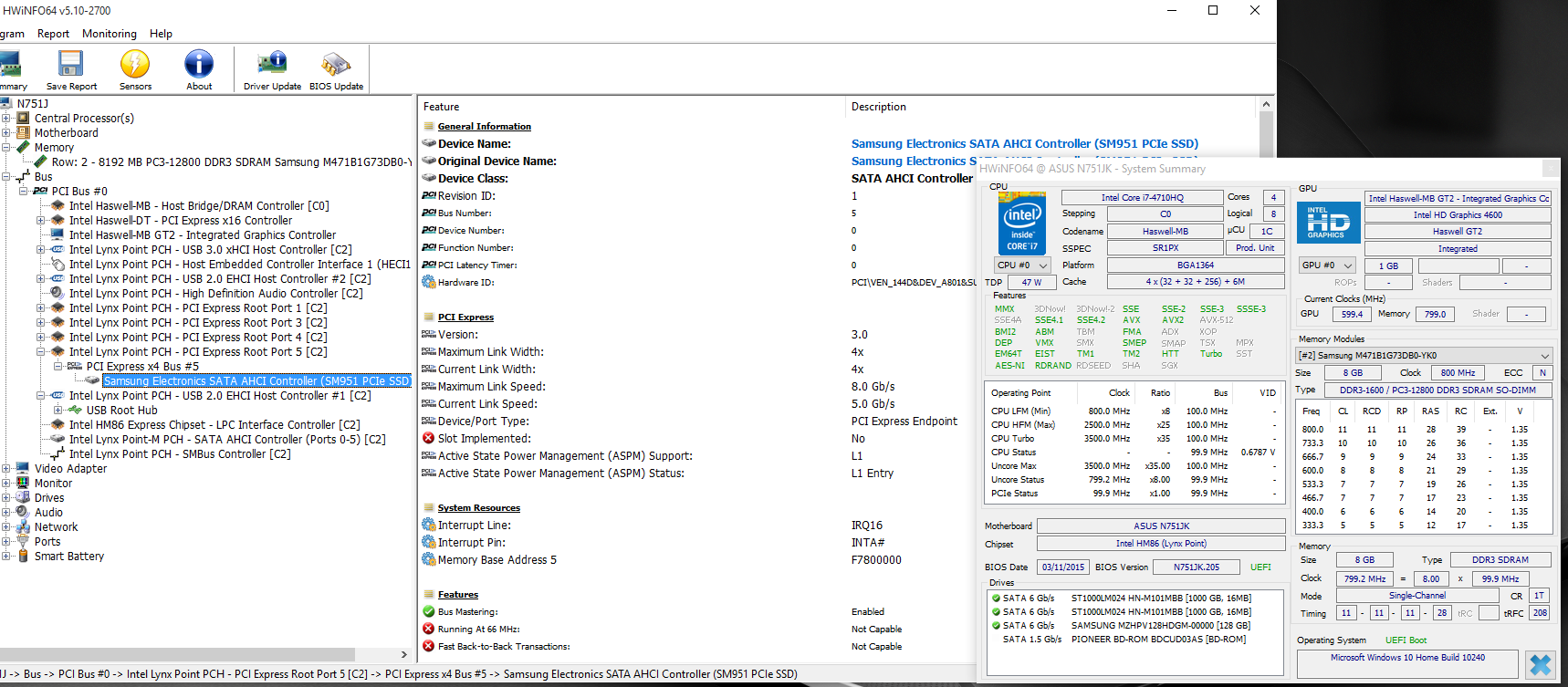Select Intel Haswell-MB GT2 Integrated Graphics Controller
The image size is (1568, 687).
[x=203, y=235]
